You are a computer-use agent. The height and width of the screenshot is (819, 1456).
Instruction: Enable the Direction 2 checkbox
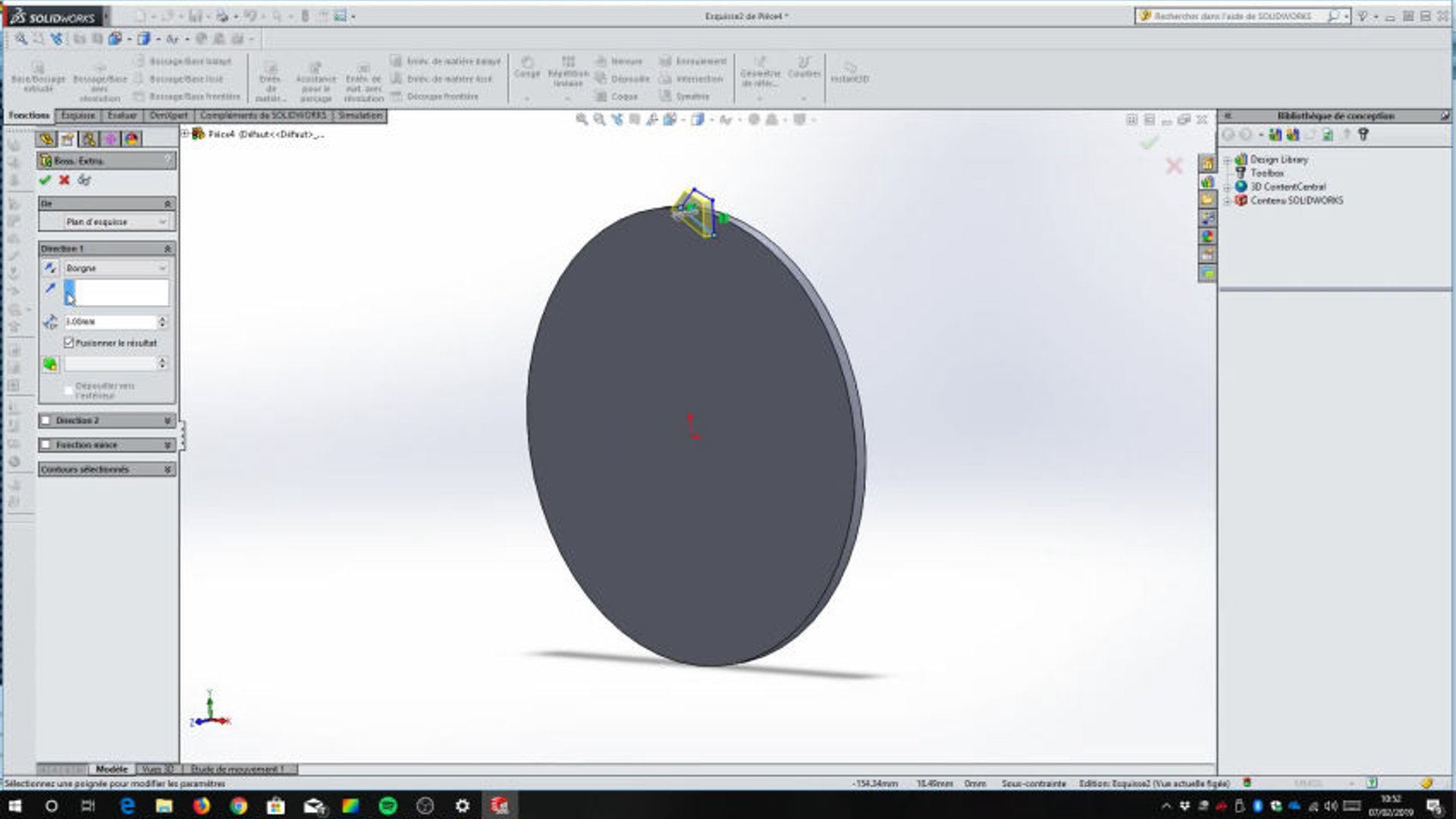(x=46, y=420)
